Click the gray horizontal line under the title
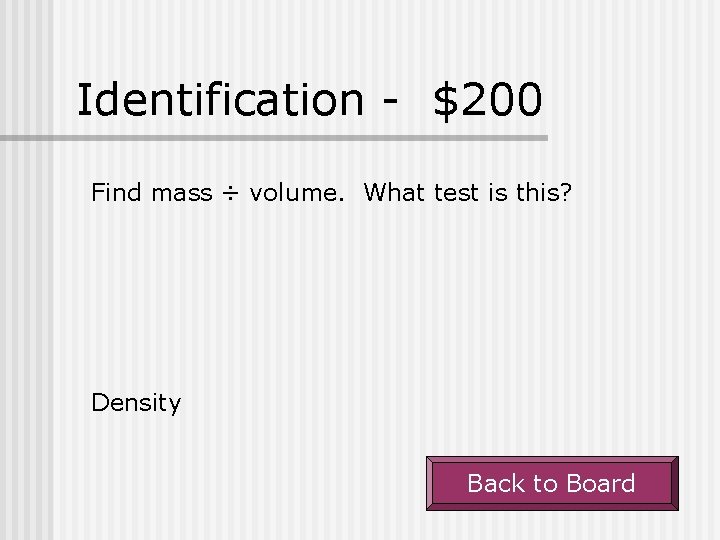 tap(300, 138)
